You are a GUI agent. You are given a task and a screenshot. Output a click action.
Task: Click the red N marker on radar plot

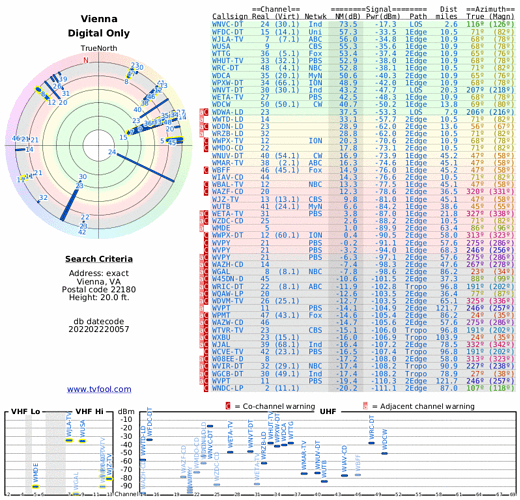click(86, 60)
